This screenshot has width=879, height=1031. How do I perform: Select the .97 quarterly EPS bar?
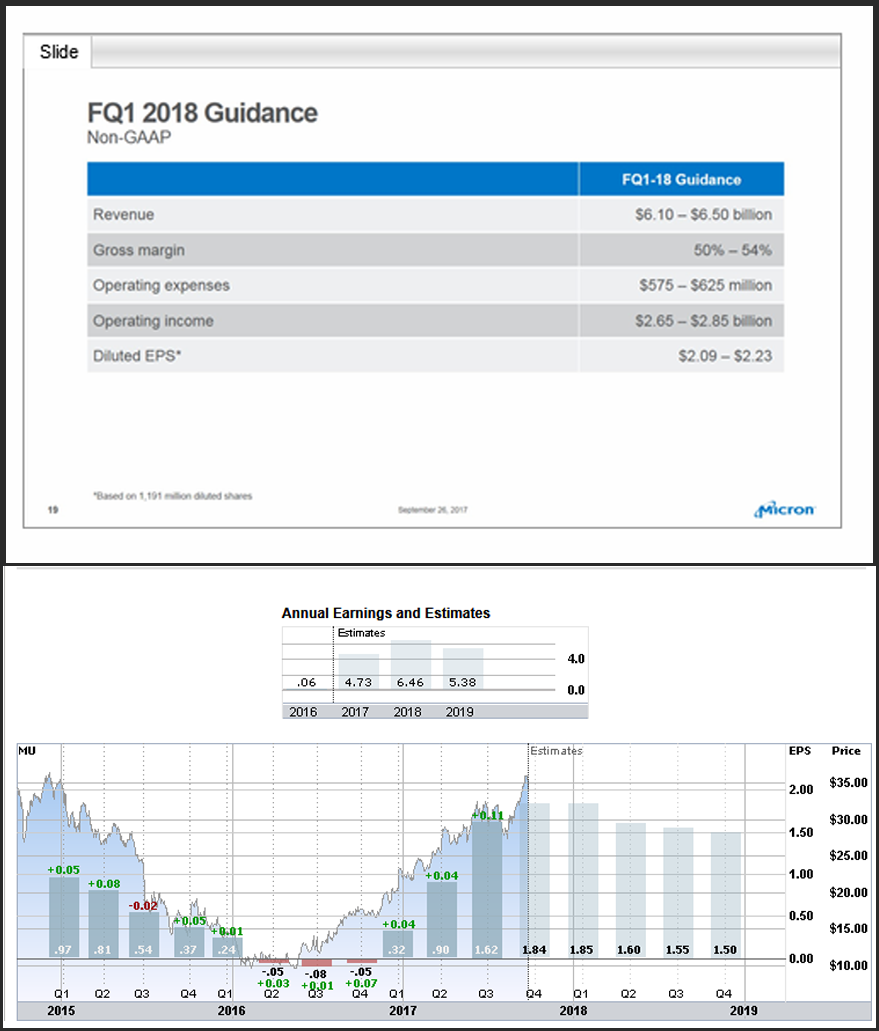[63, 917]
